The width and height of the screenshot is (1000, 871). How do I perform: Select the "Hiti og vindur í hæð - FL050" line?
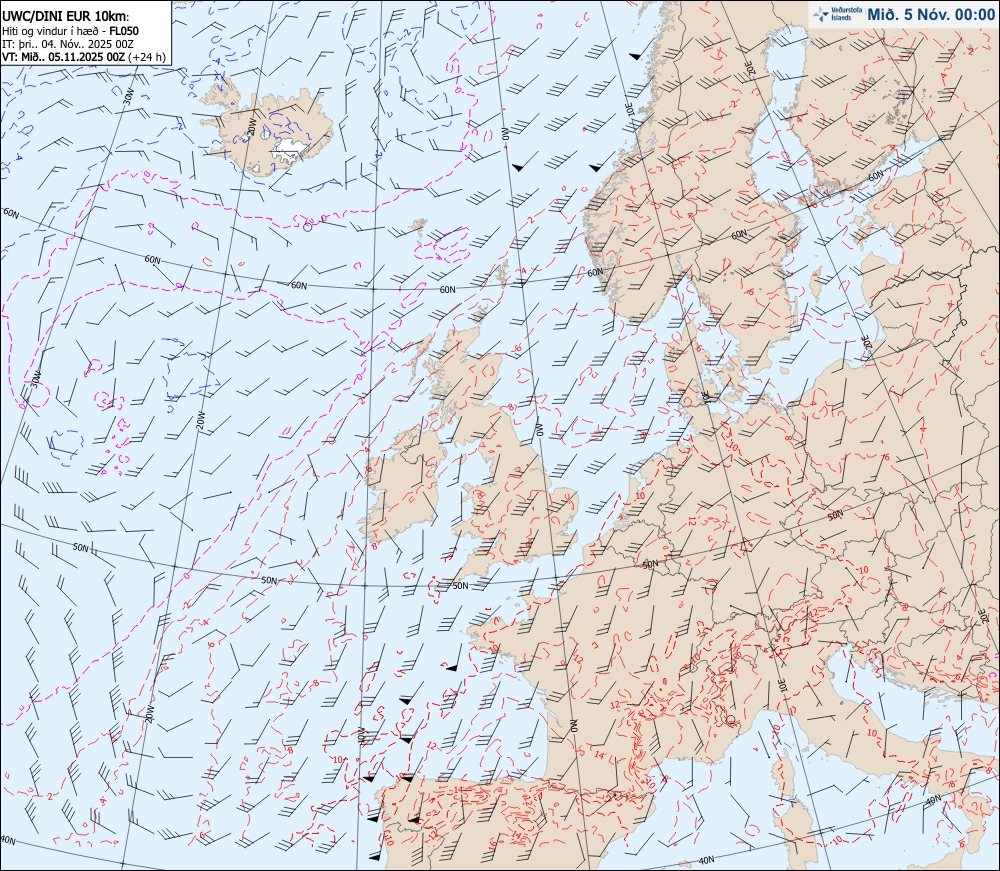pos(70,31)
